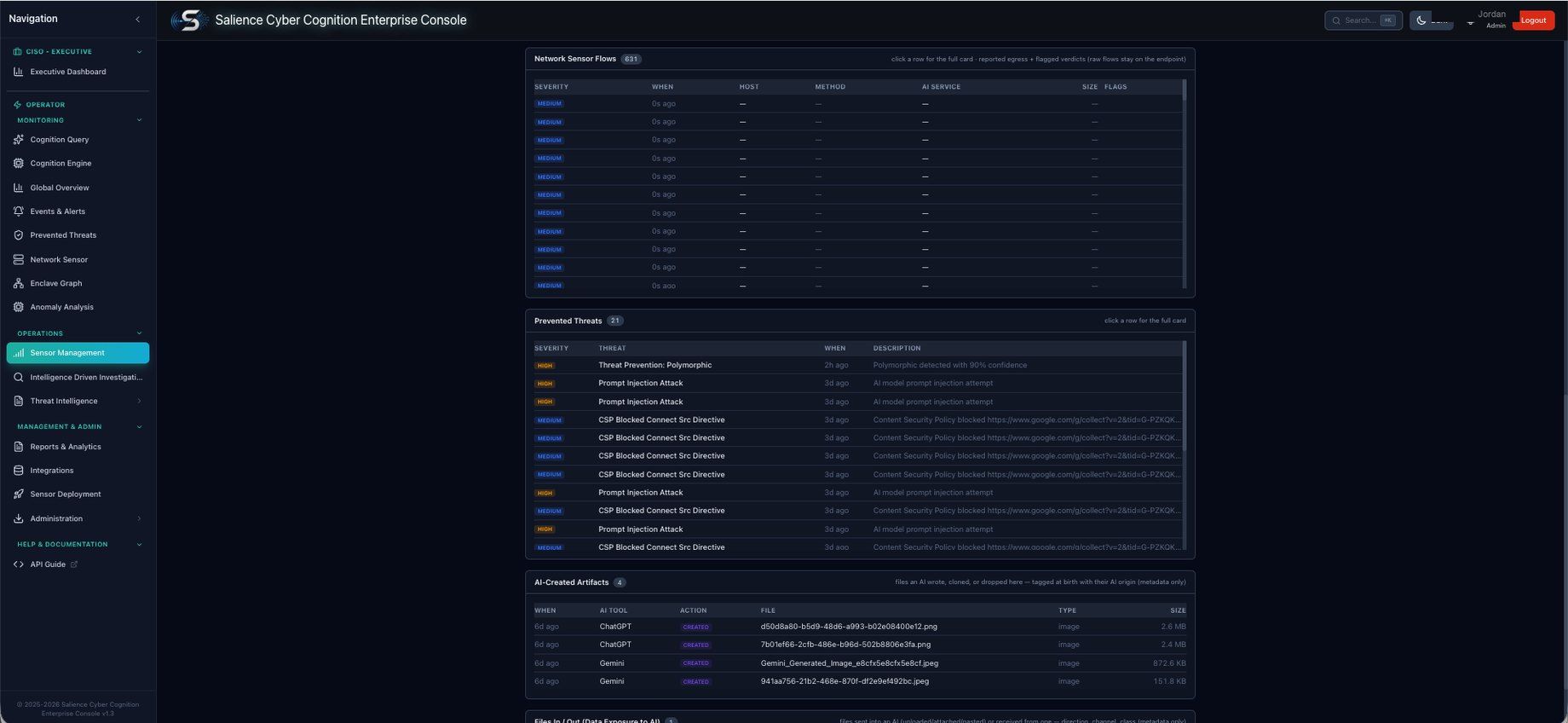Click the Enclave Graph network icon
Viewport: 1568px width, 723px height.
point(19,283)
